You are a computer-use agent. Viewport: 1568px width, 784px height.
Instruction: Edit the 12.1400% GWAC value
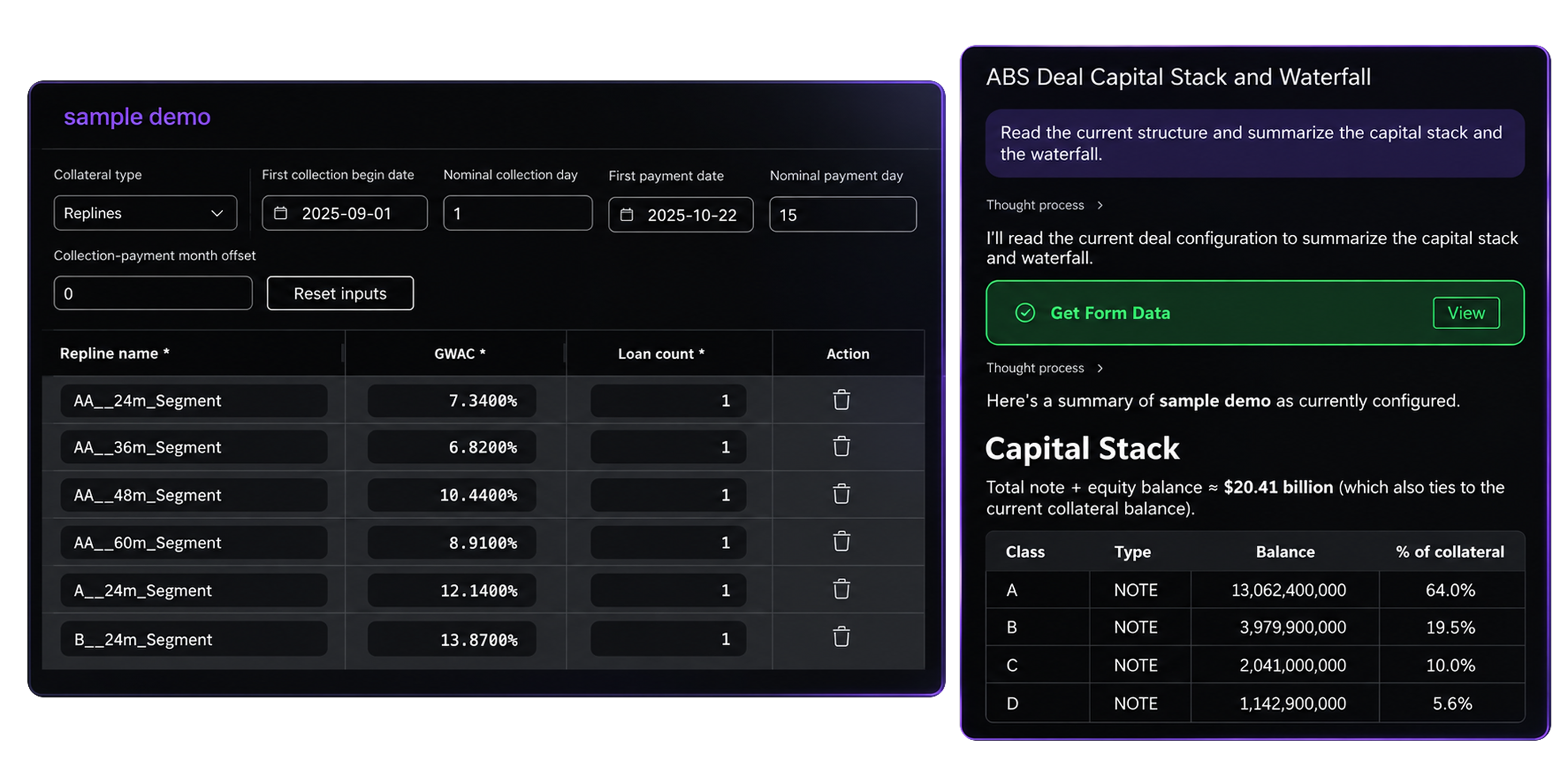[452, 590]
